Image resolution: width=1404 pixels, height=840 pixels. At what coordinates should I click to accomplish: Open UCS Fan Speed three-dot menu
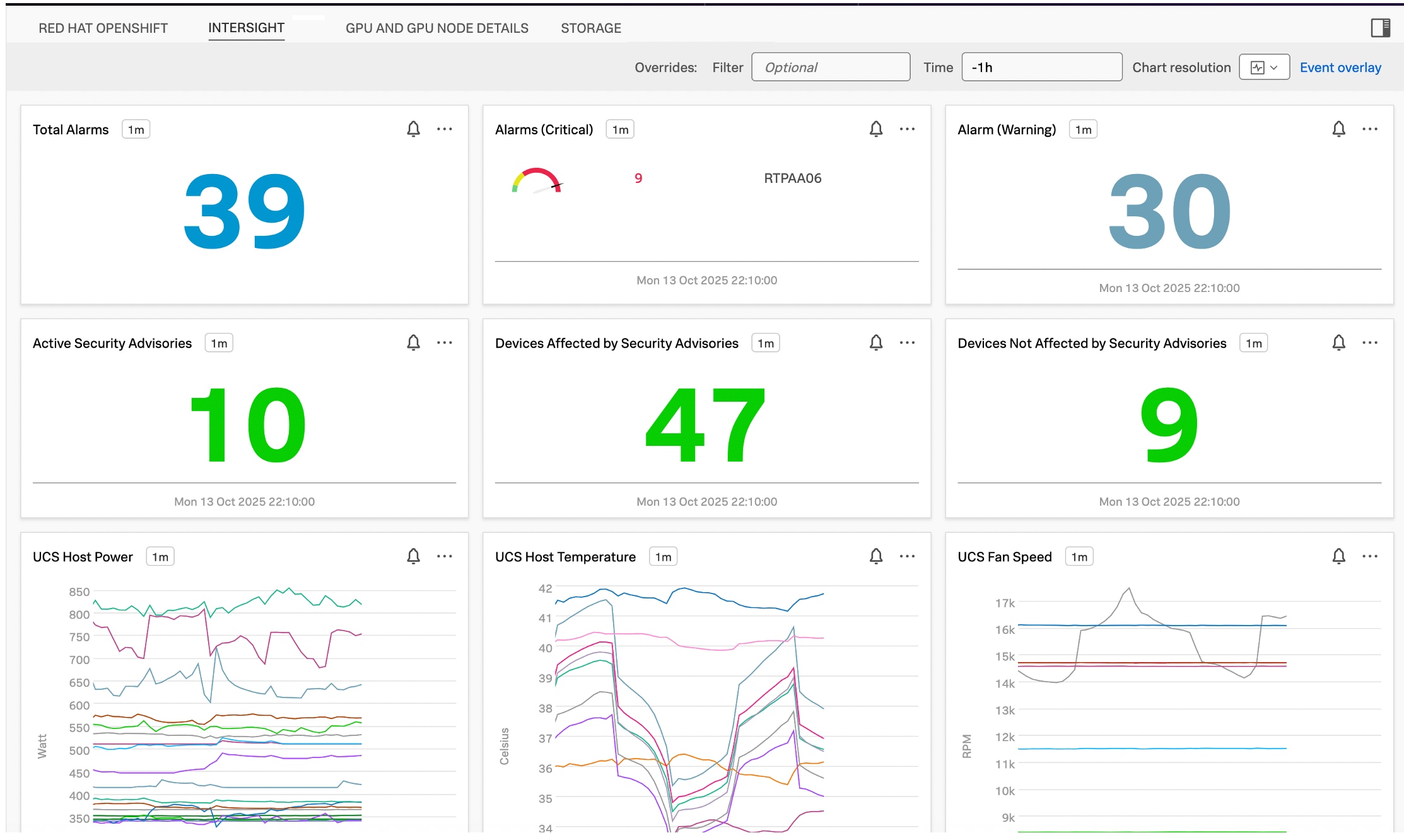tap(1369, 556)
